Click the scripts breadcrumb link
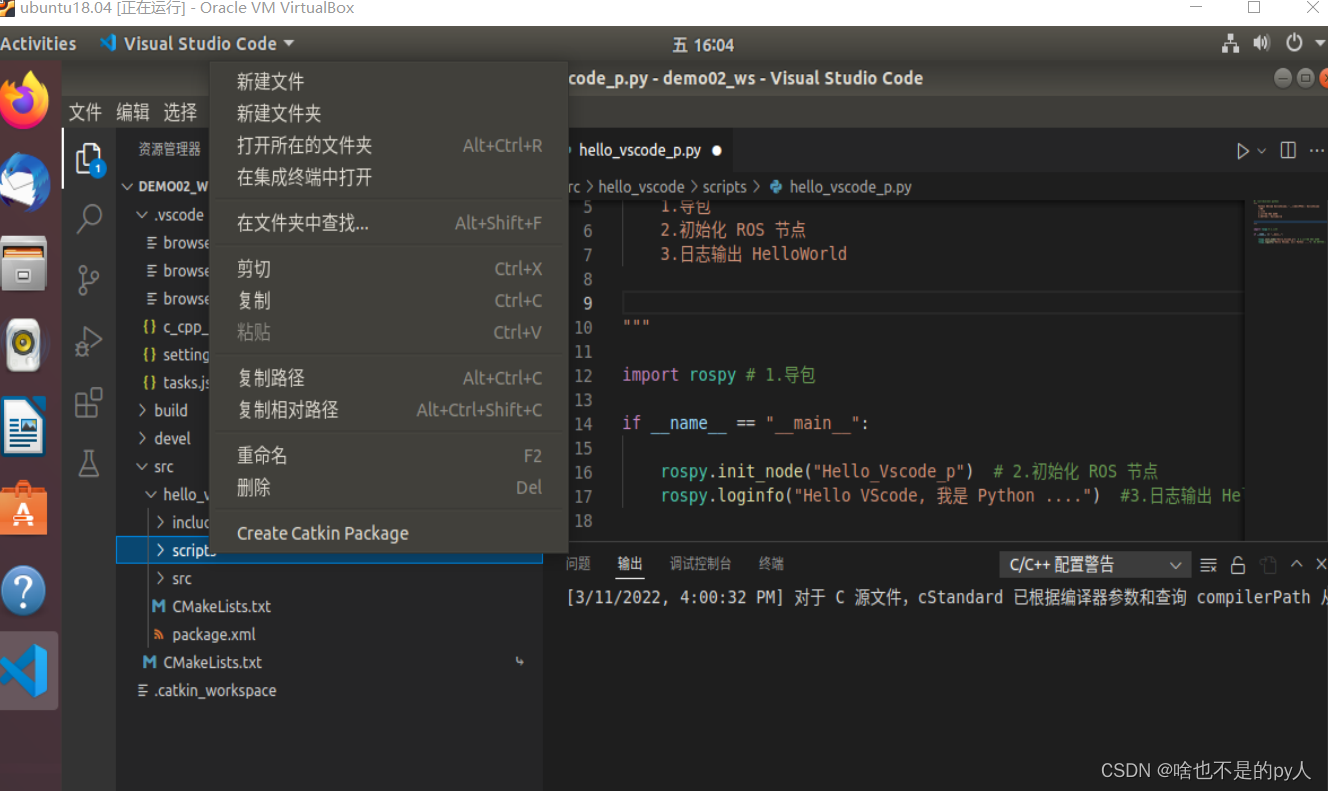 tap(723, 186)
